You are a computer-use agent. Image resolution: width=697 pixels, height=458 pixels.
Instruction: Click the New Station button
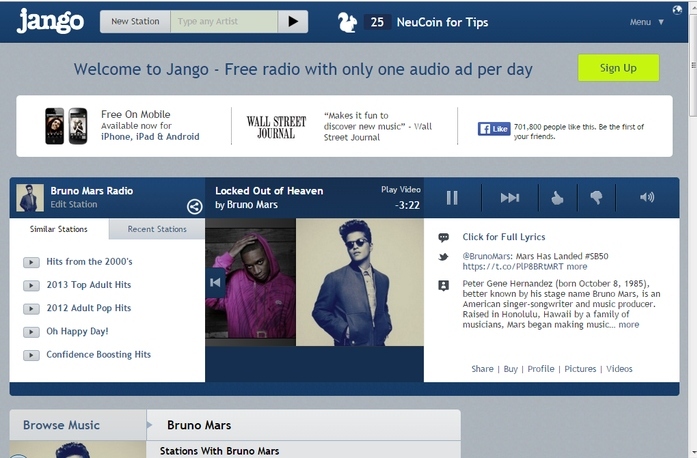point(135,21)
